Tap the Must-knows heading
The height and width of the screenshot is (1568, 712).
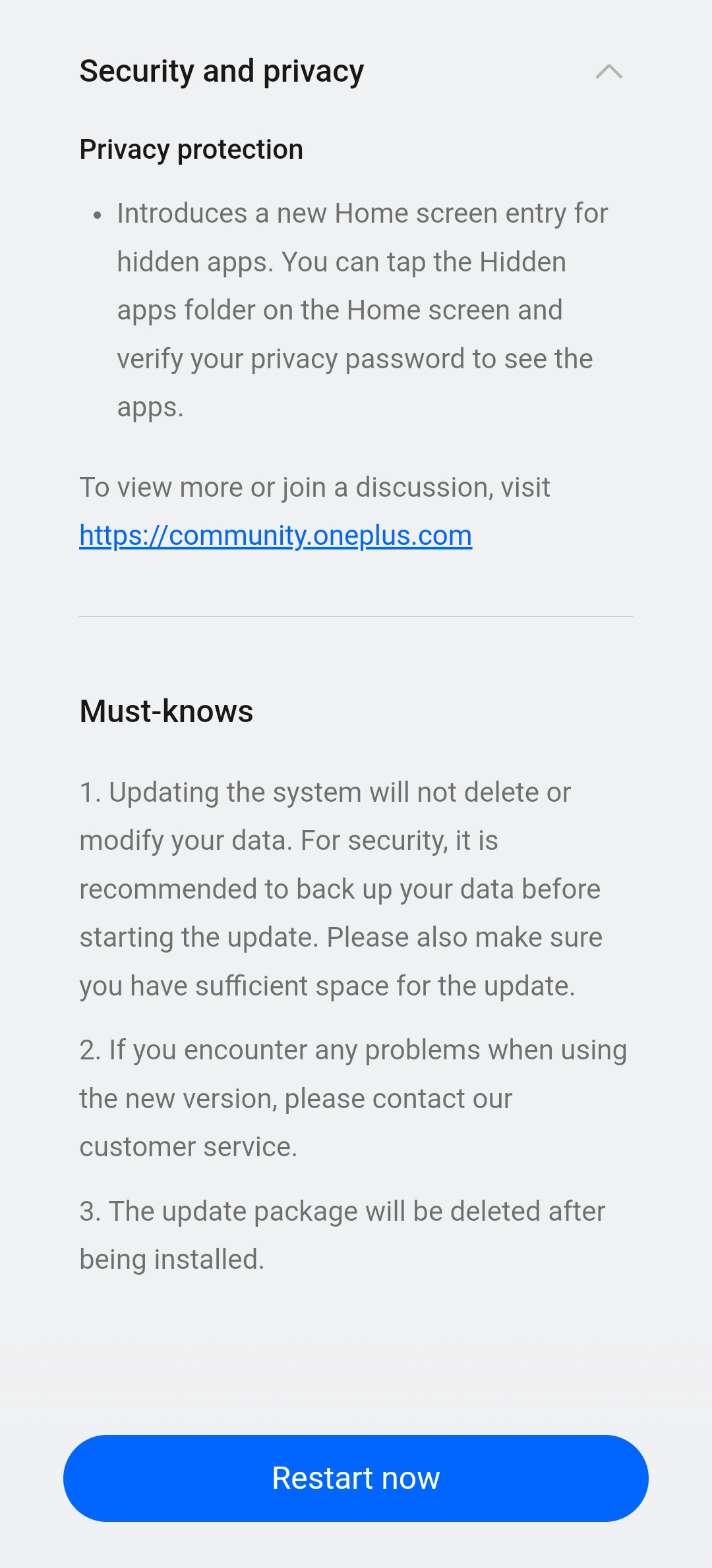click(166, 712)
